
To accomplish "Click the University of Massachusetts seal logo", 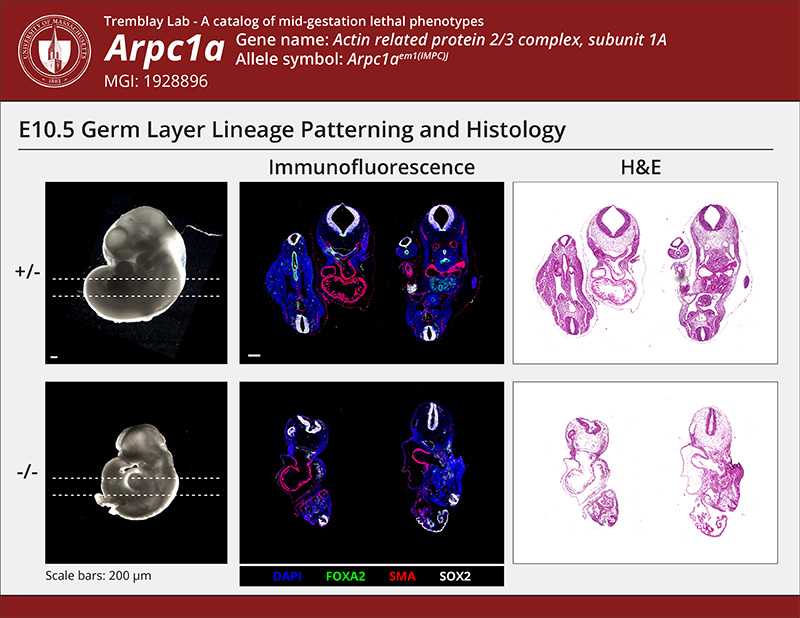I will [51, 48].
